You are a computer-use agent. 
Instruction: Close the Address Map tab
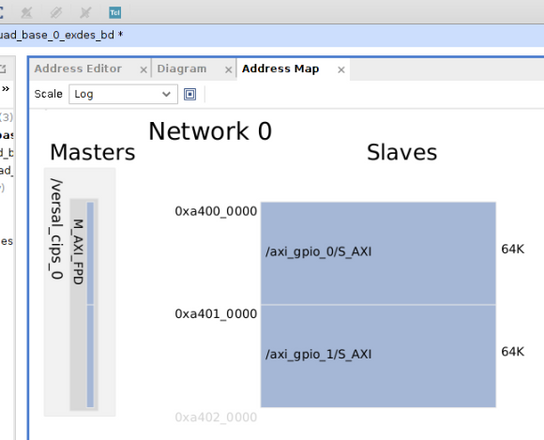341,70
